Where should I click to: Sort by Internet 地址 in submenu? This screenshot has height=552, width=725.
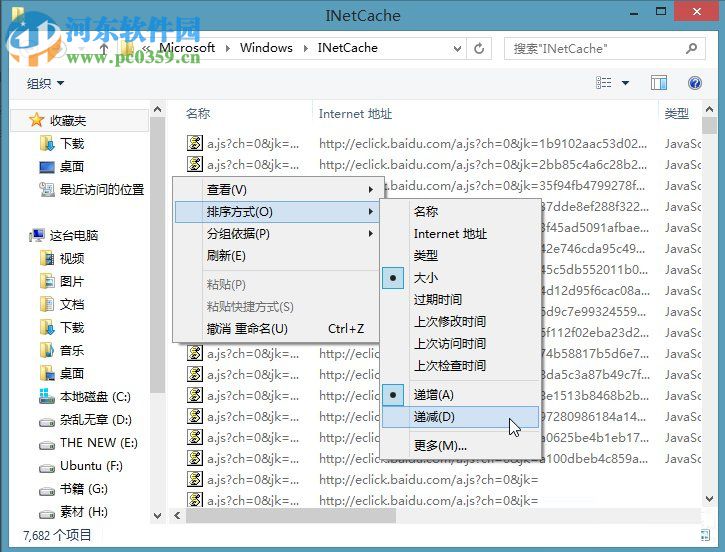461,233
